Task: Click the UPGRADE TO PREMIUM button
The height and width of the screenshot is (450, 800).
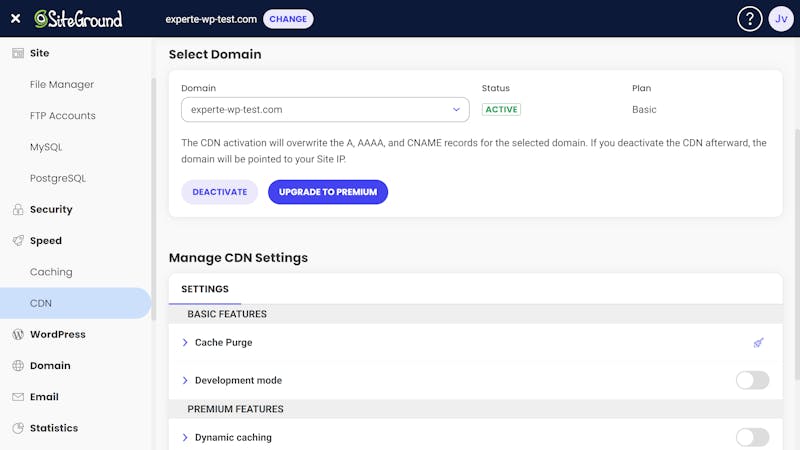Action: [x=328, y=192]
